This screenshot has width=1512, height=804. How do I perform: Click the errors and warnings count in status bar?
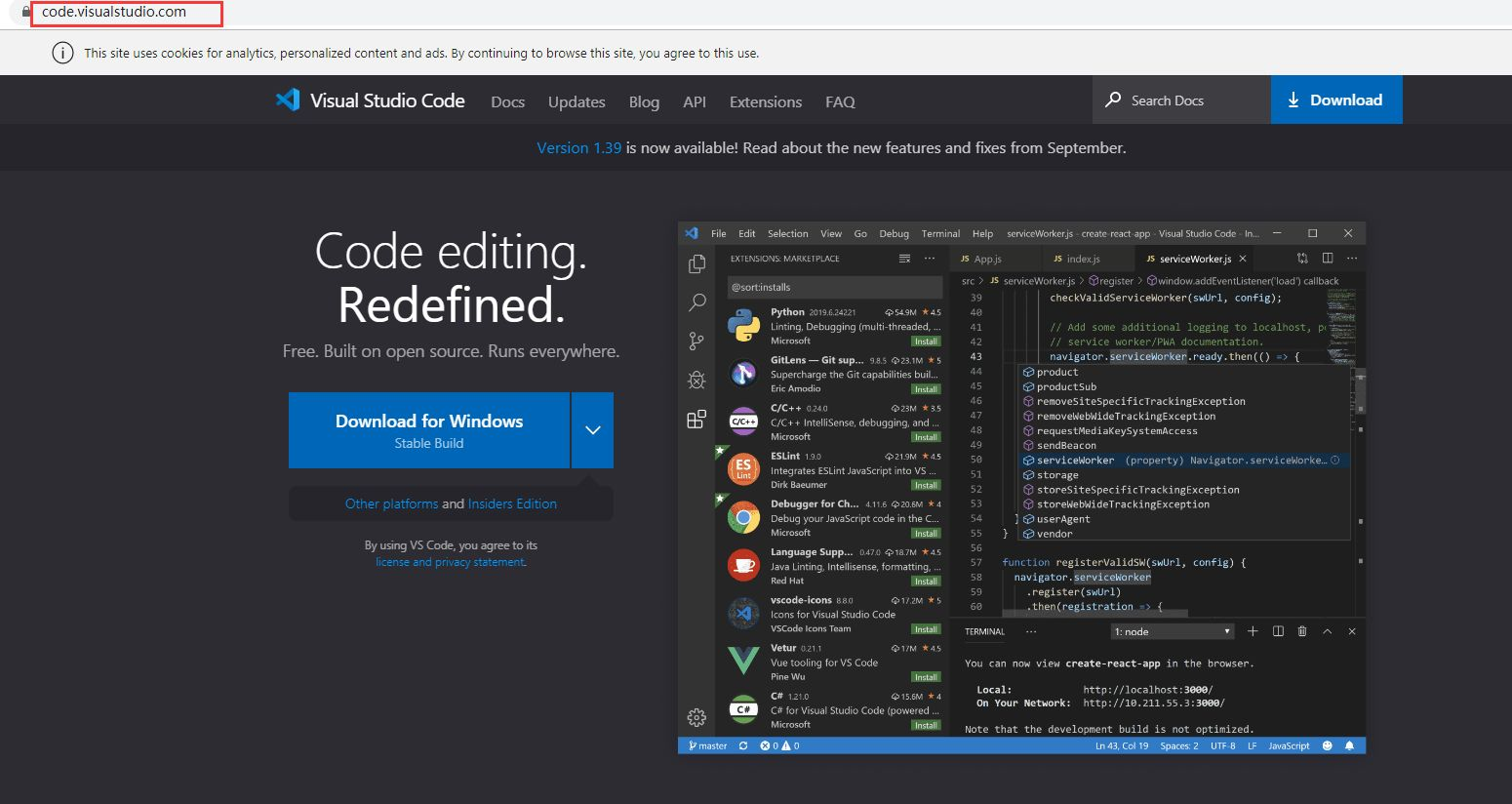[779, 745]
